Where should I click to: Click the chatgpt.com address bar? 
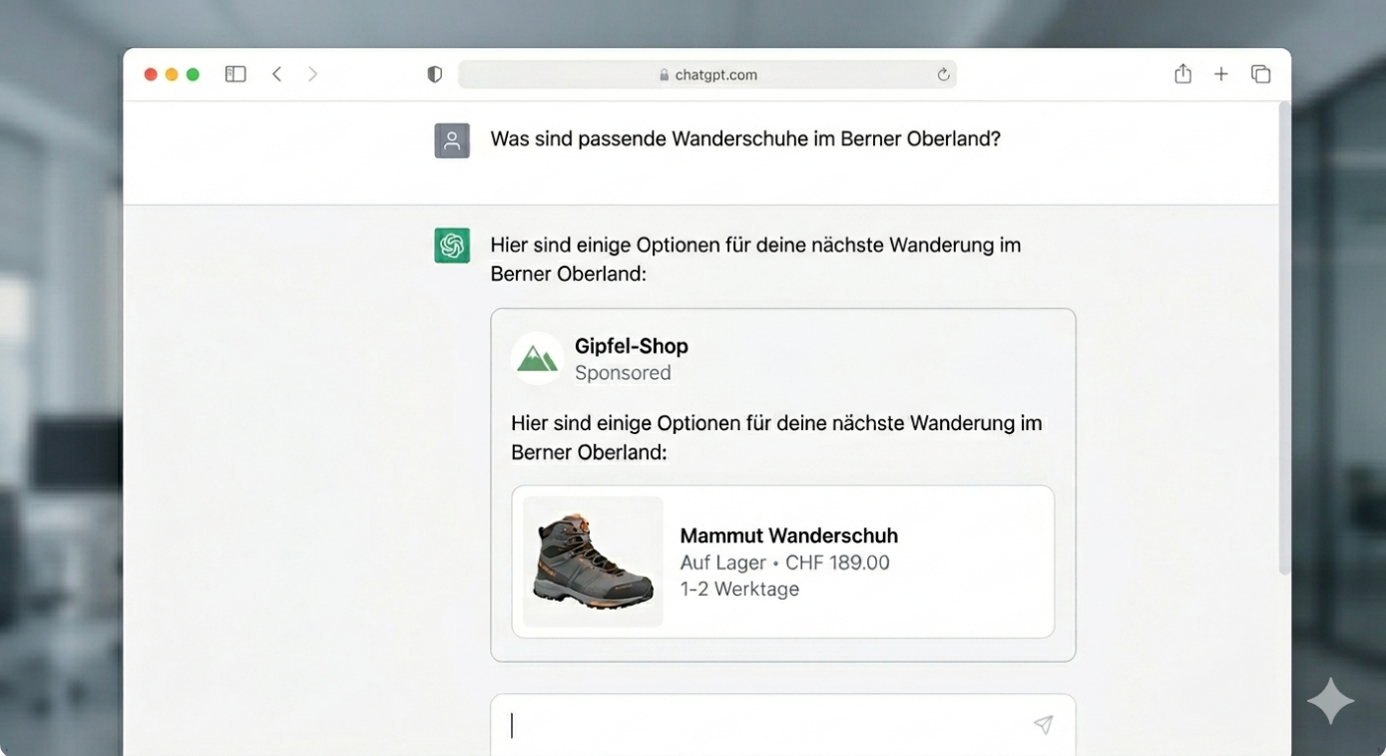[x=707, y=74]
